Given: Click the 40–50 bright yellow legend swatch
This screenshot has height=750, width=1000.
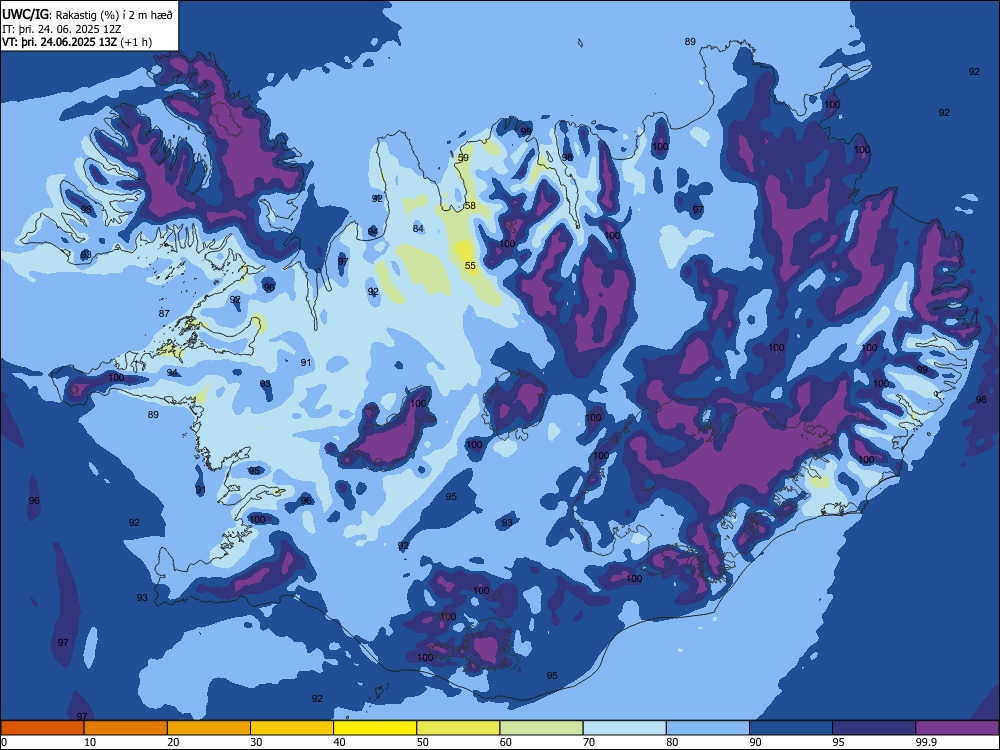Looking at the screenshot, I should (375, 728).
